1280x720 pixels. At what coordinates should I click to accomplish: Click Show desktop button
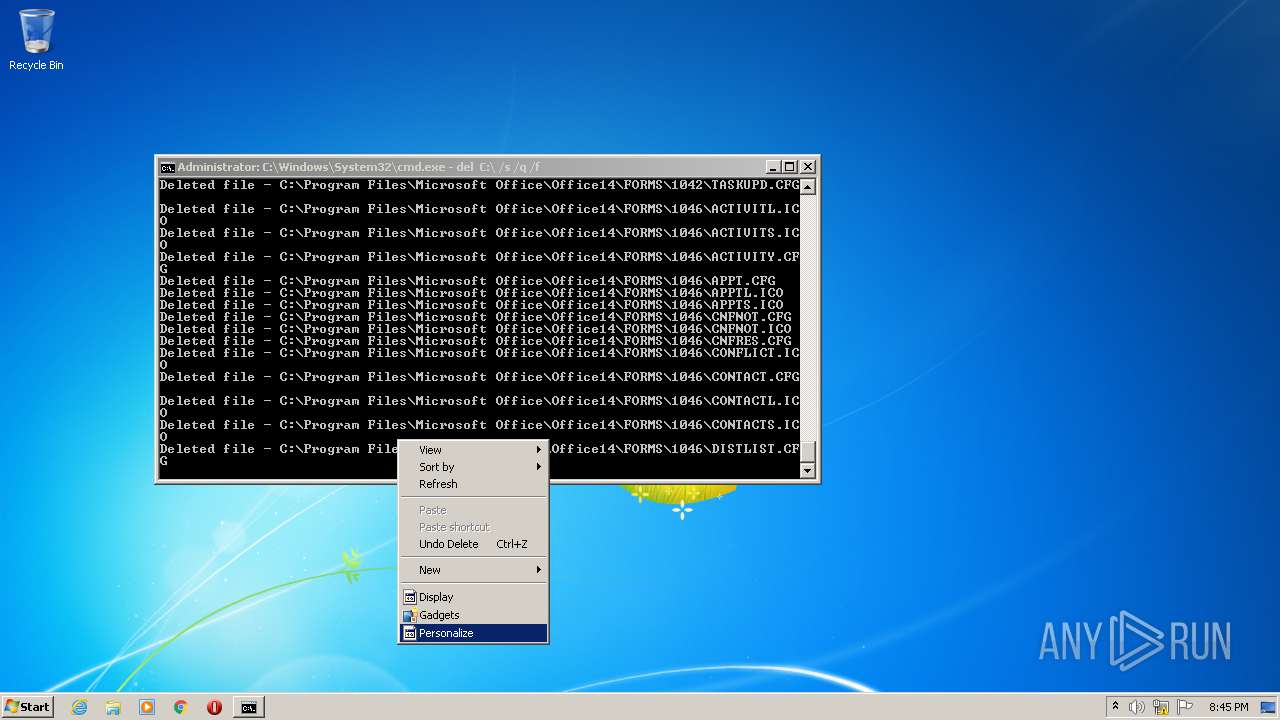(1269, 707)
